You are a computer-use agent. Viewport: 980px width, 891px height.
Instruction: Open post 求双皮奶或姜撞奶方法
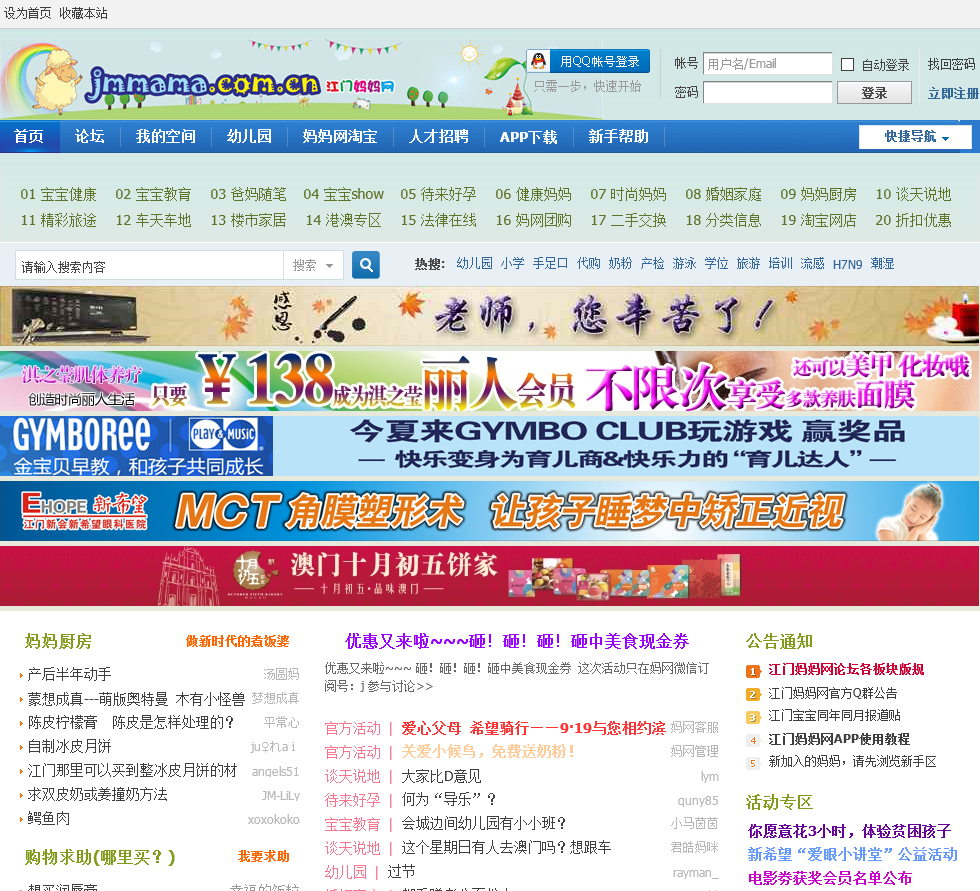pyautogui.click(x=98, y=795)
